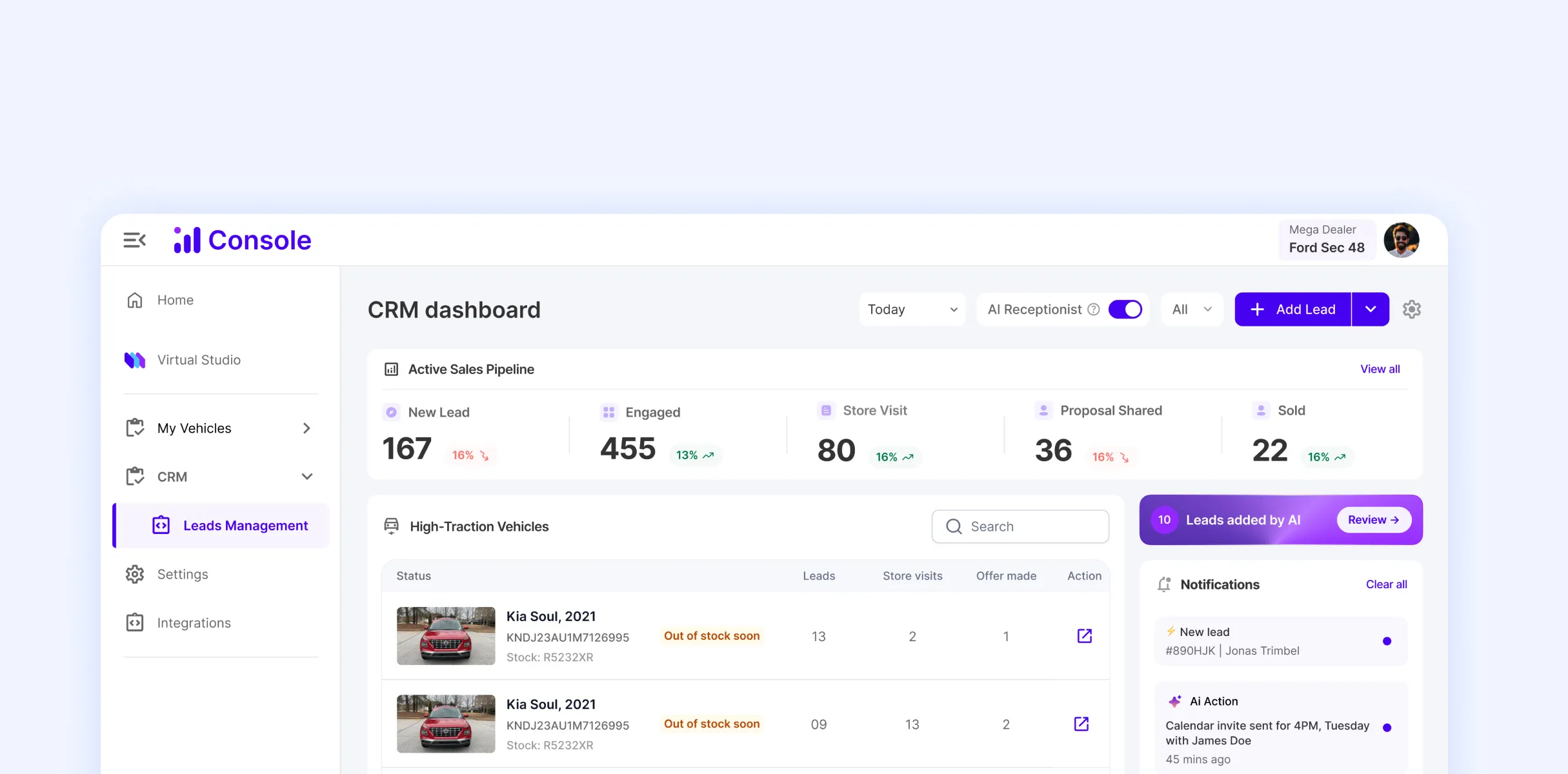Open the All filter dropdown

tap(1191, 310)
